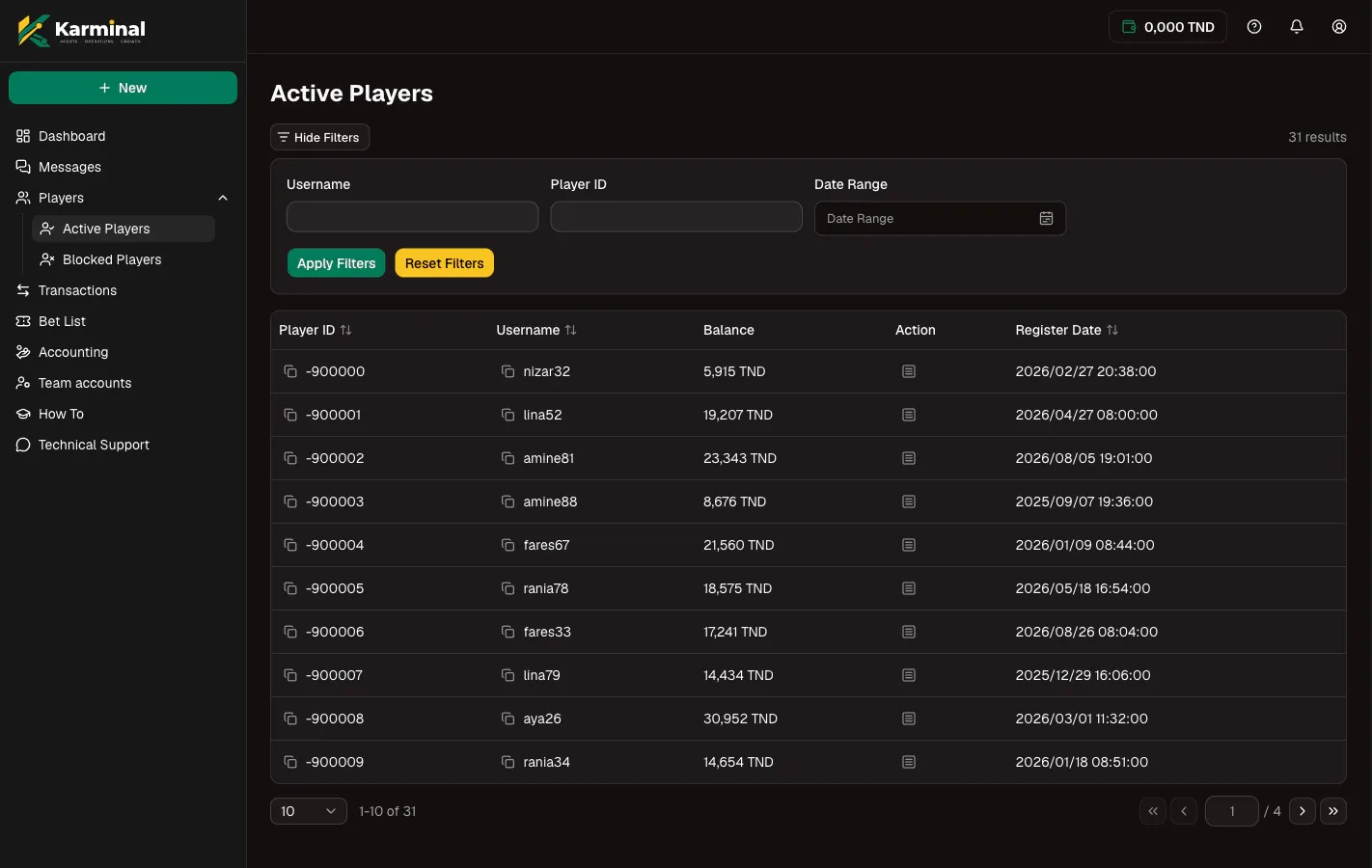Open notifications bell icon
The height and width of the screenshot is (868, 1372).
click(x=1297, y=27)
